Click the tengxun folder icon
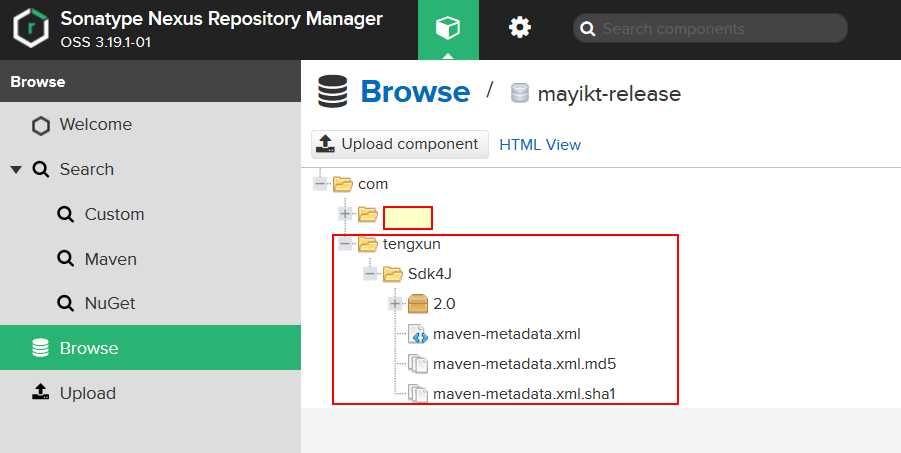The width and height of the screenshot is (901, 453). (x=368, y=244)
